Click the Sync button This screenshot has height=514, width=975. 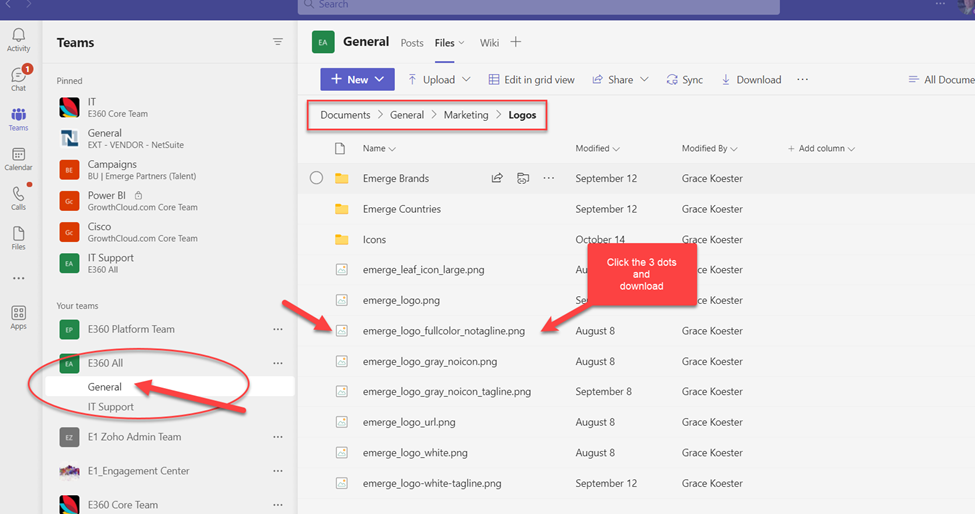point(685,80)
